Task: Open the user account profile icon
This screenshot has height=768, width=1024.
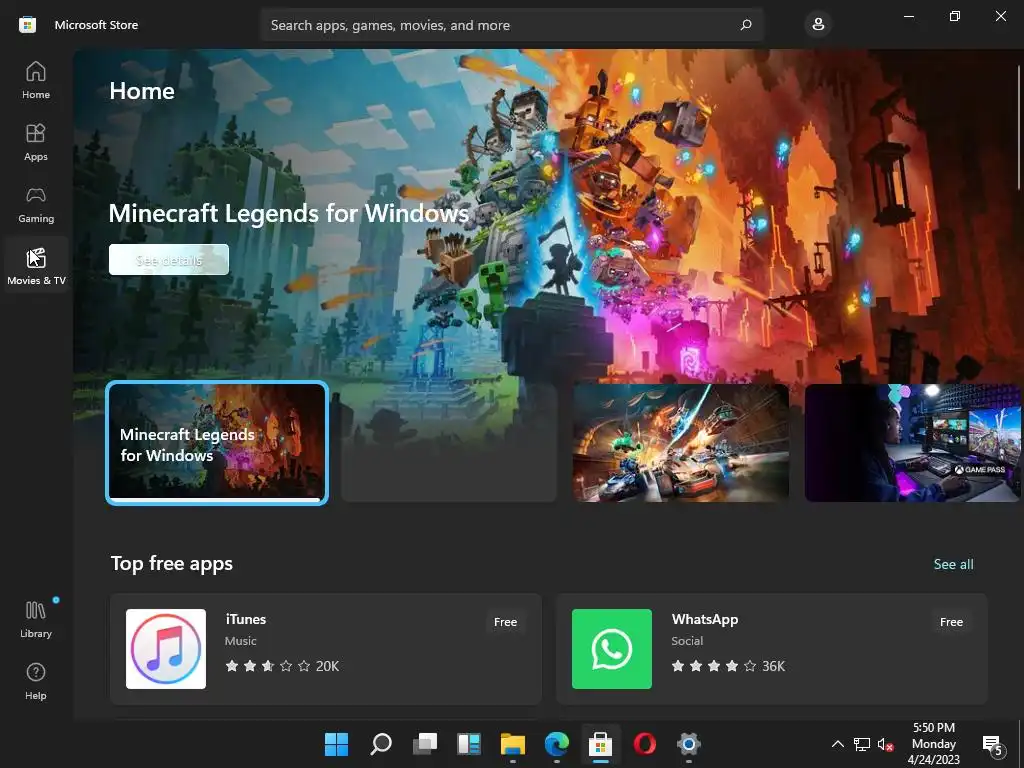Action: (x=818, y=25)
